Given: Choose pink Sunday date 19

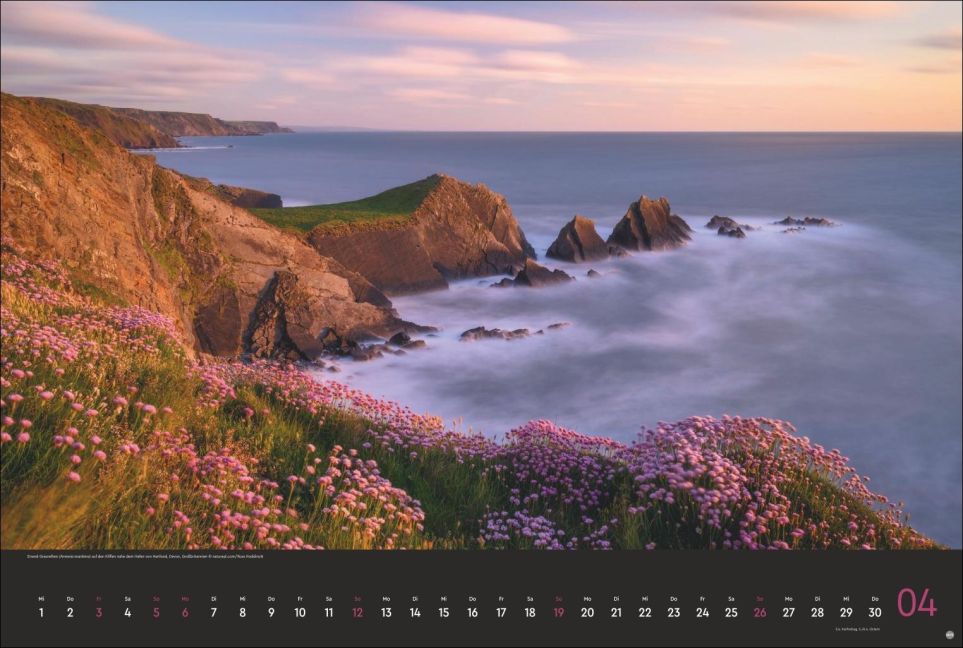Looking at the screenshot, I should pos(558,612).
